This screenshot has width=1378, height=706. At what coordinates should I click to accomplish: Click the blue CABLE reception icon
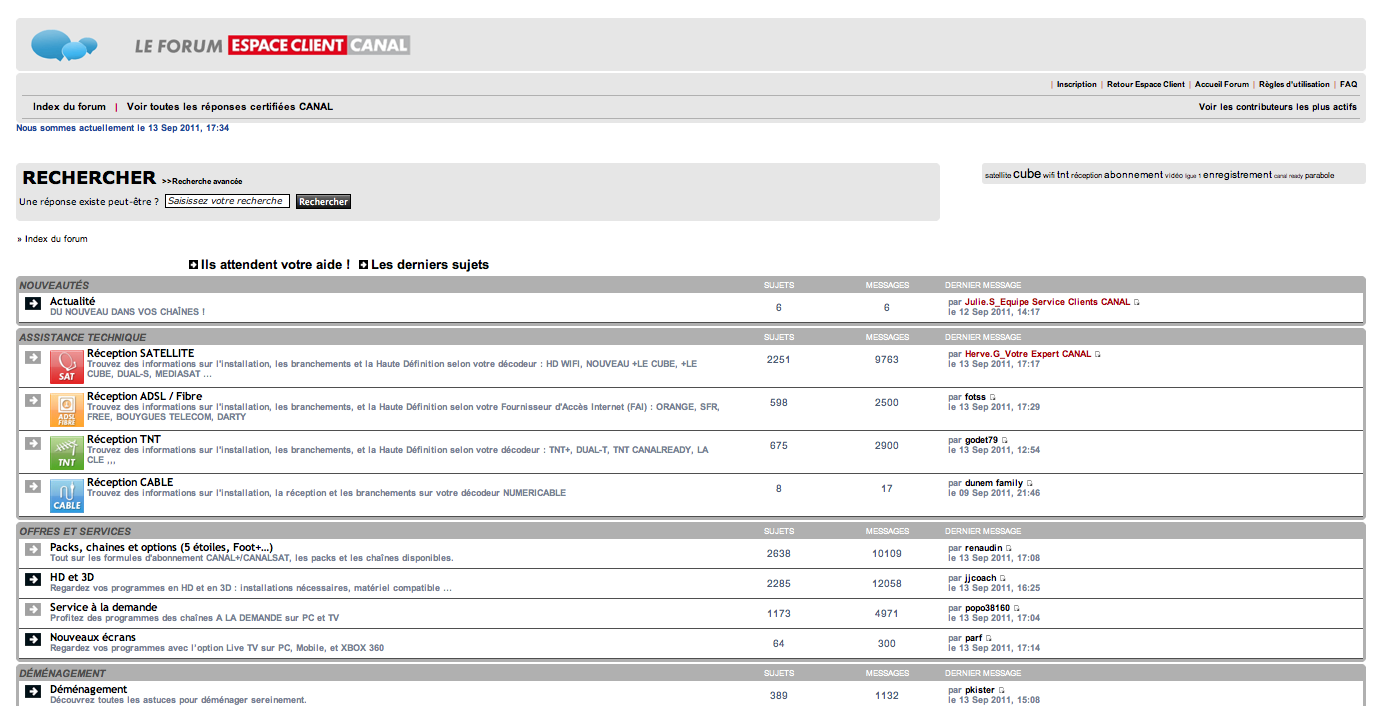click(x=67, y=495)
